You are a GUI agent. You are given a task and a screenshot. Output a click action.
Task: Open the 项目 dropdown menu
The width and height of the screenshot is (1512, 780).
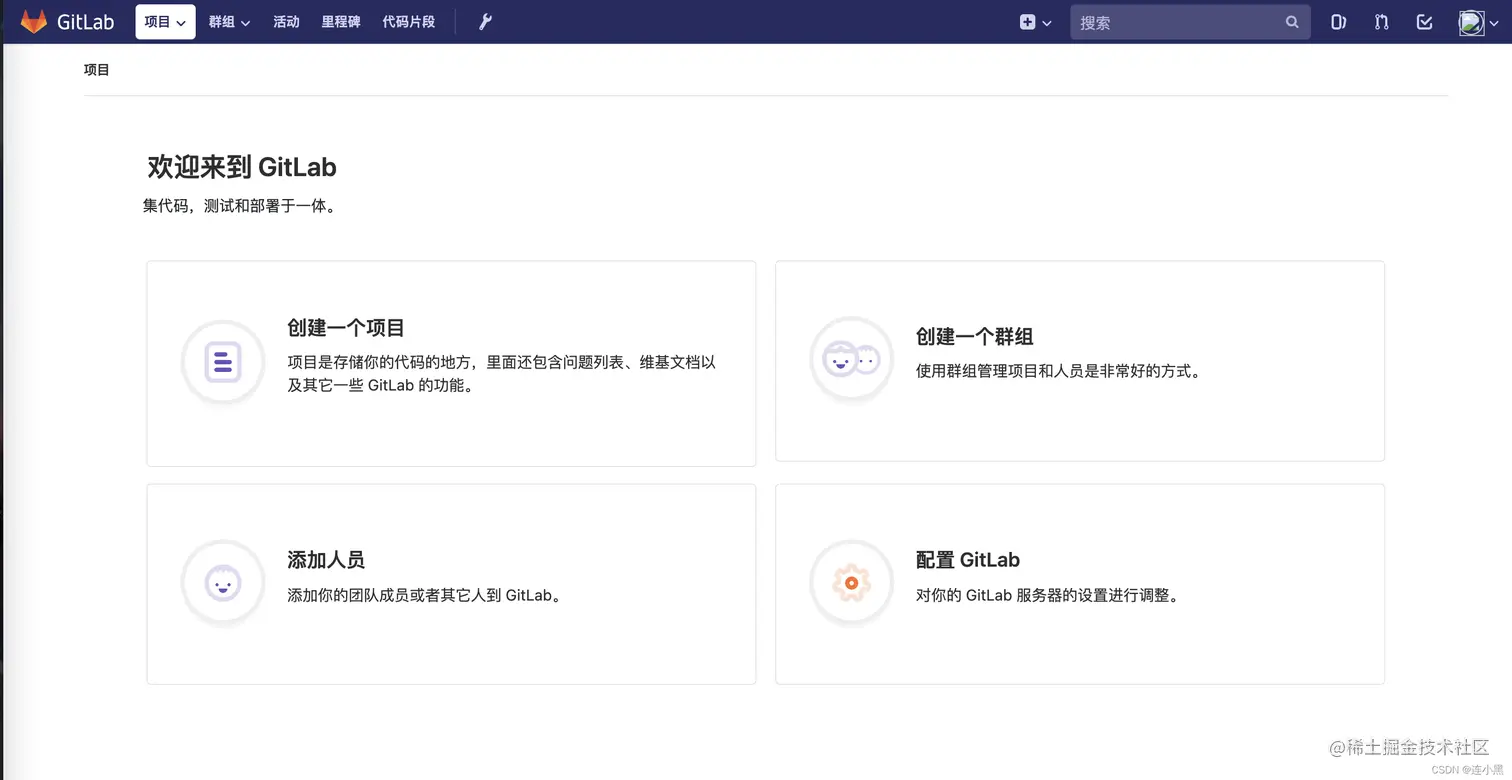[x=165, y=22]
